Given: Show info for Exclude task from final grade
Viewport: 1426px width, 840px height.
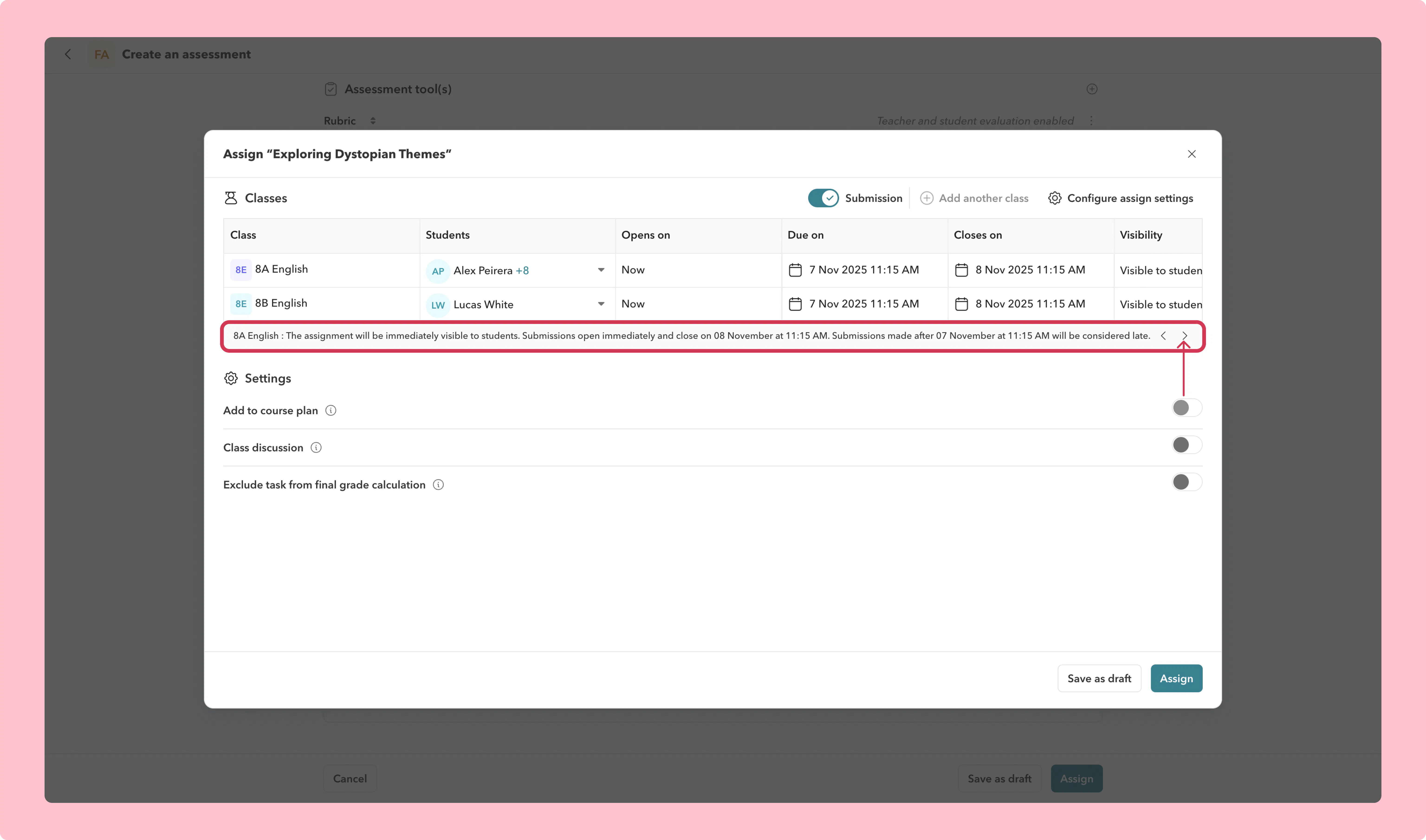Looking at the screenshot, I should (438, 485).
